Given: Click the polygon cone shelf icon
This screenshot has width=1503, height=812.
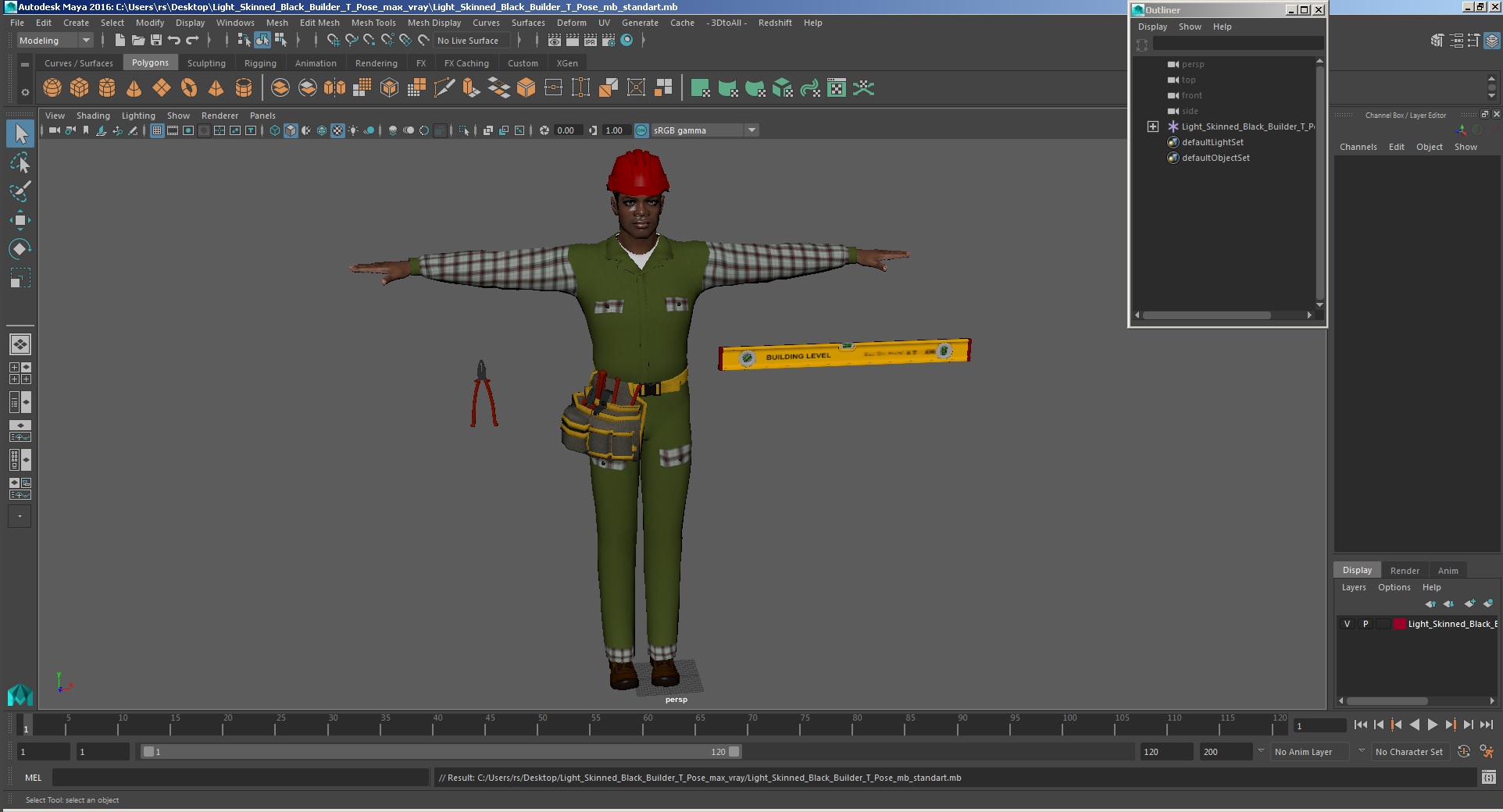Looking at the screenshot, I should coord(134,88).
